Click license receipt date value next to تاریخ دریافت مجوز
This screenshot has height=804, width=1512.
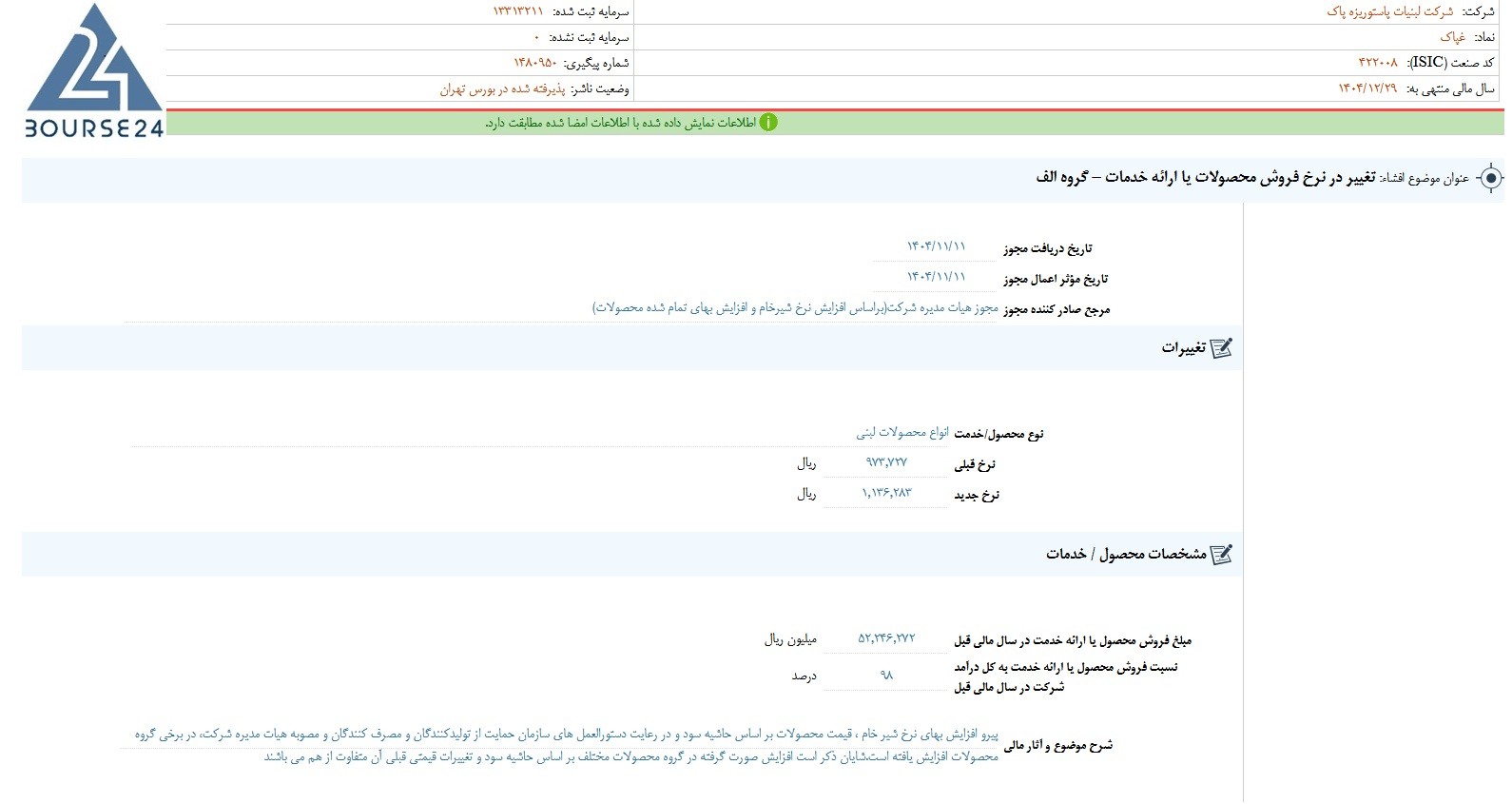coord(936,246)
